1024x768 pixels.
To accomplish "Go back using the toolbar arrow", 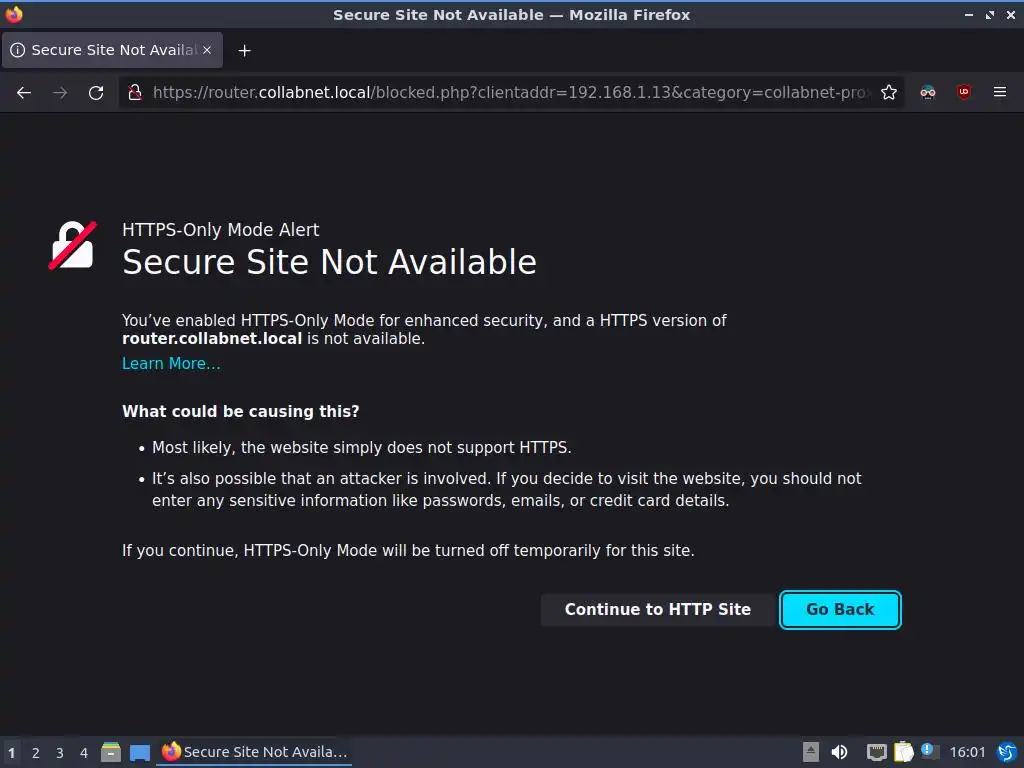I will [x=24, y=93].
